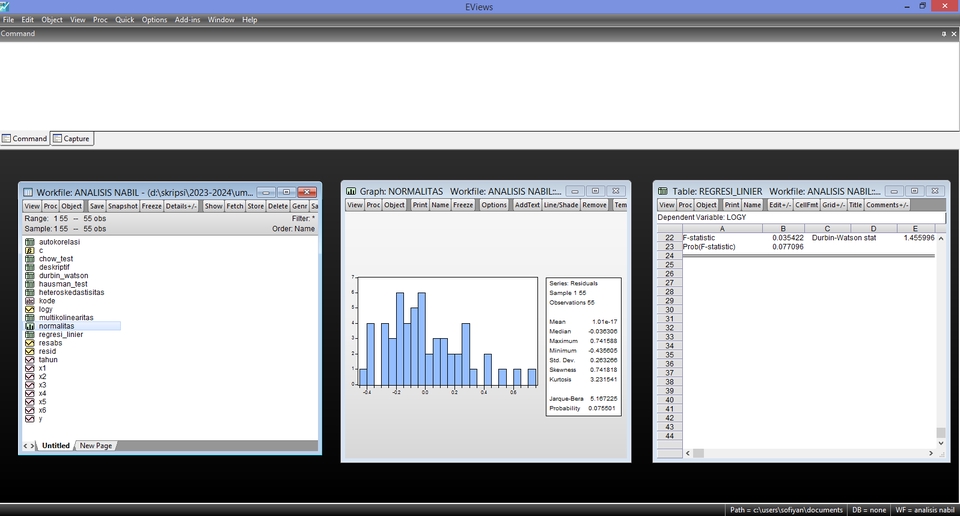Click the workfile page tabs left arrow
The image size is (960, 516).
pos(25,446)
